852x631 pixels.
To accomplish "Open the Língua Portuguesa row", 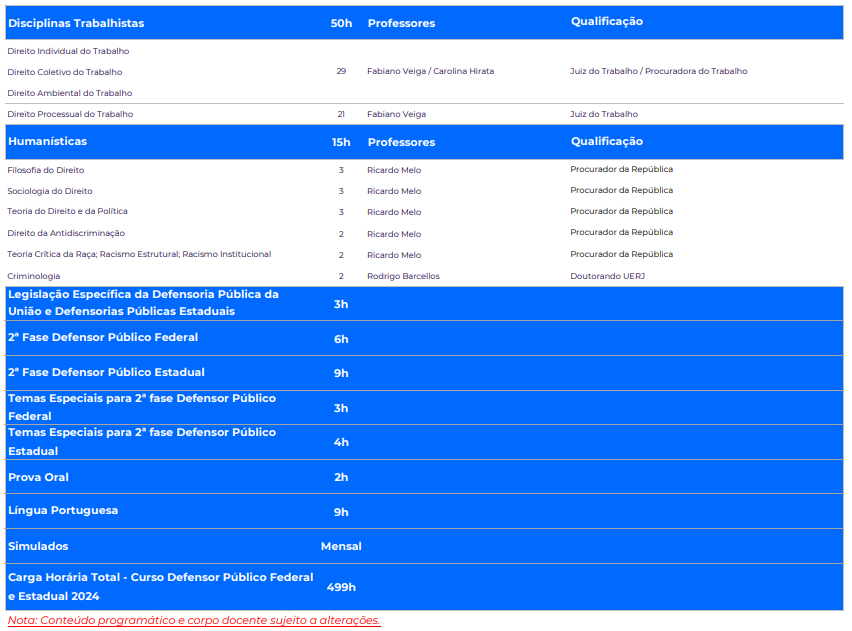I will (63, 511).
